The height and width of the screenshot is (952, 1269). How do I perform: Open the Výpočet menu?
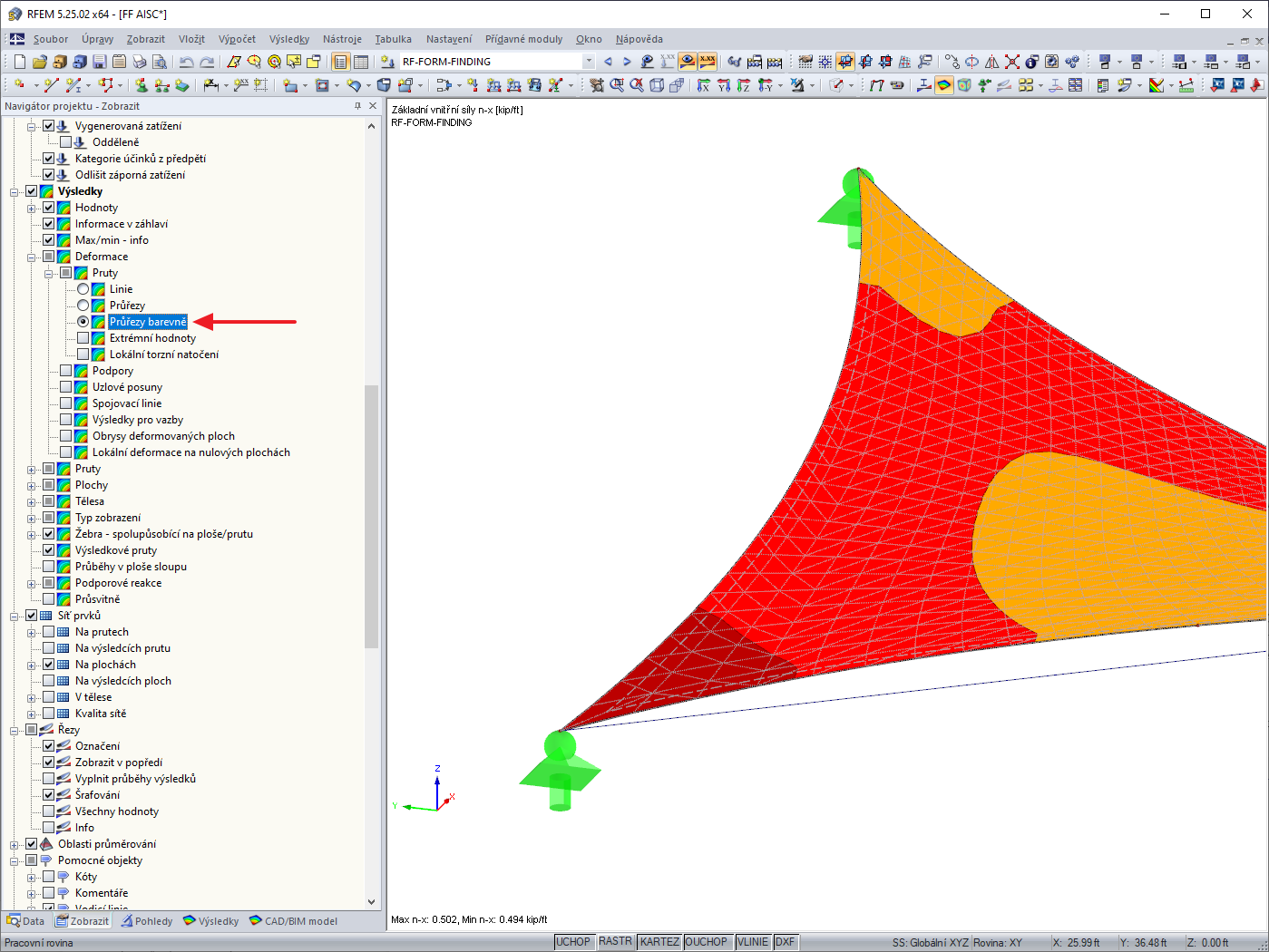[x=237, y=39]
